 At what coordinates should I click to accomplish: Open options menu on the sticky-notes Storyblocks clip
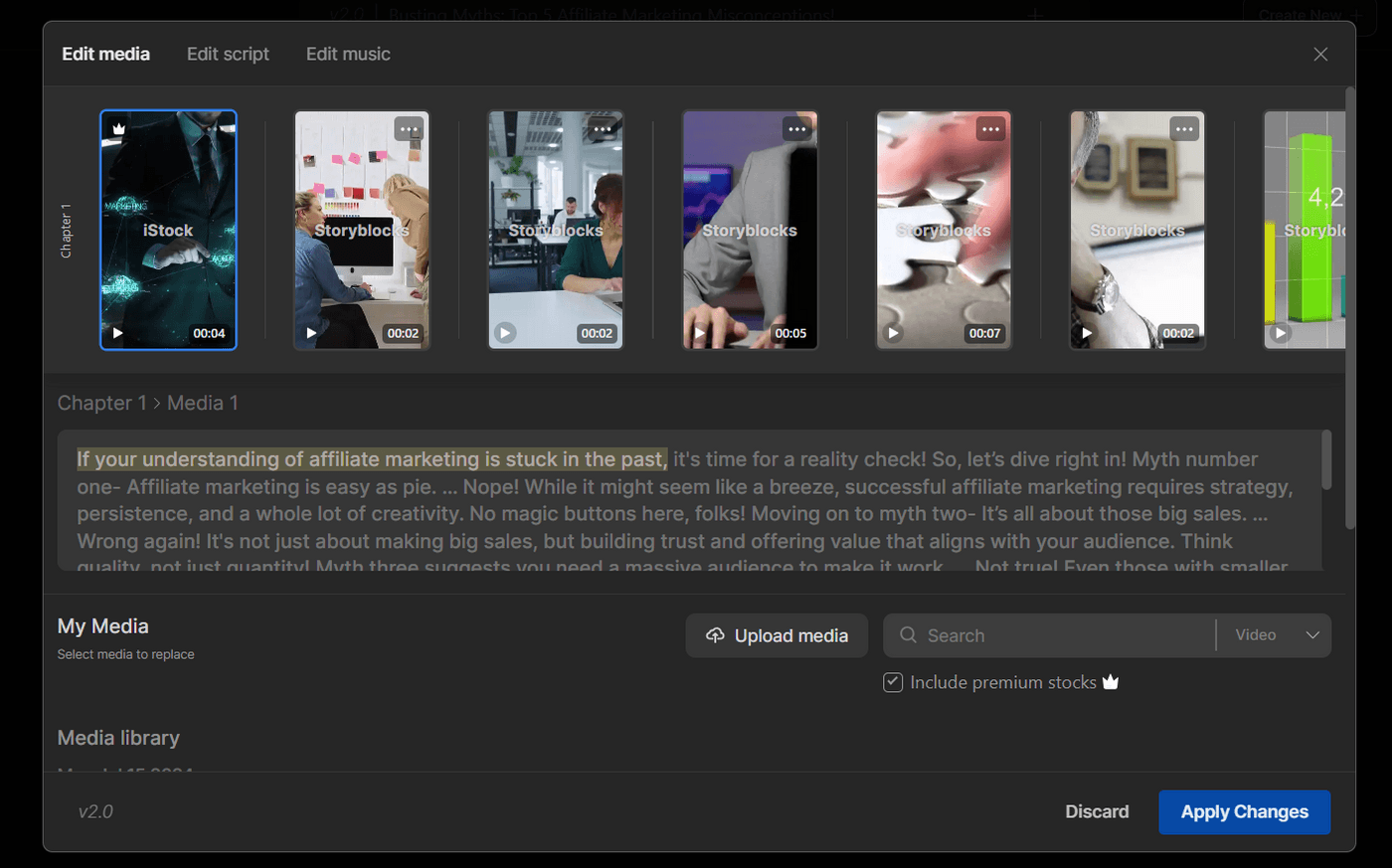point(408,128)
